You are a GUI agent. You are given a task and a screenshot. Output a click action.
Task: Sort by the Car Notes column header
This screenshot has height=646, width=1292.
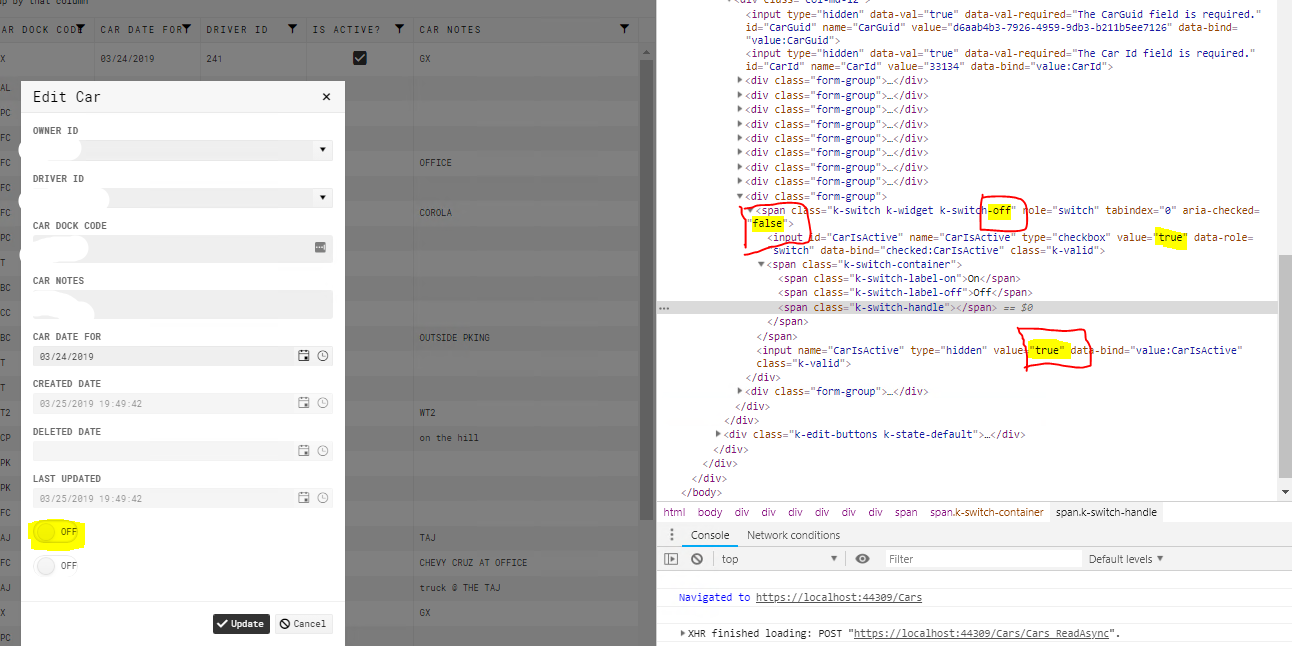tap(450, 30)
